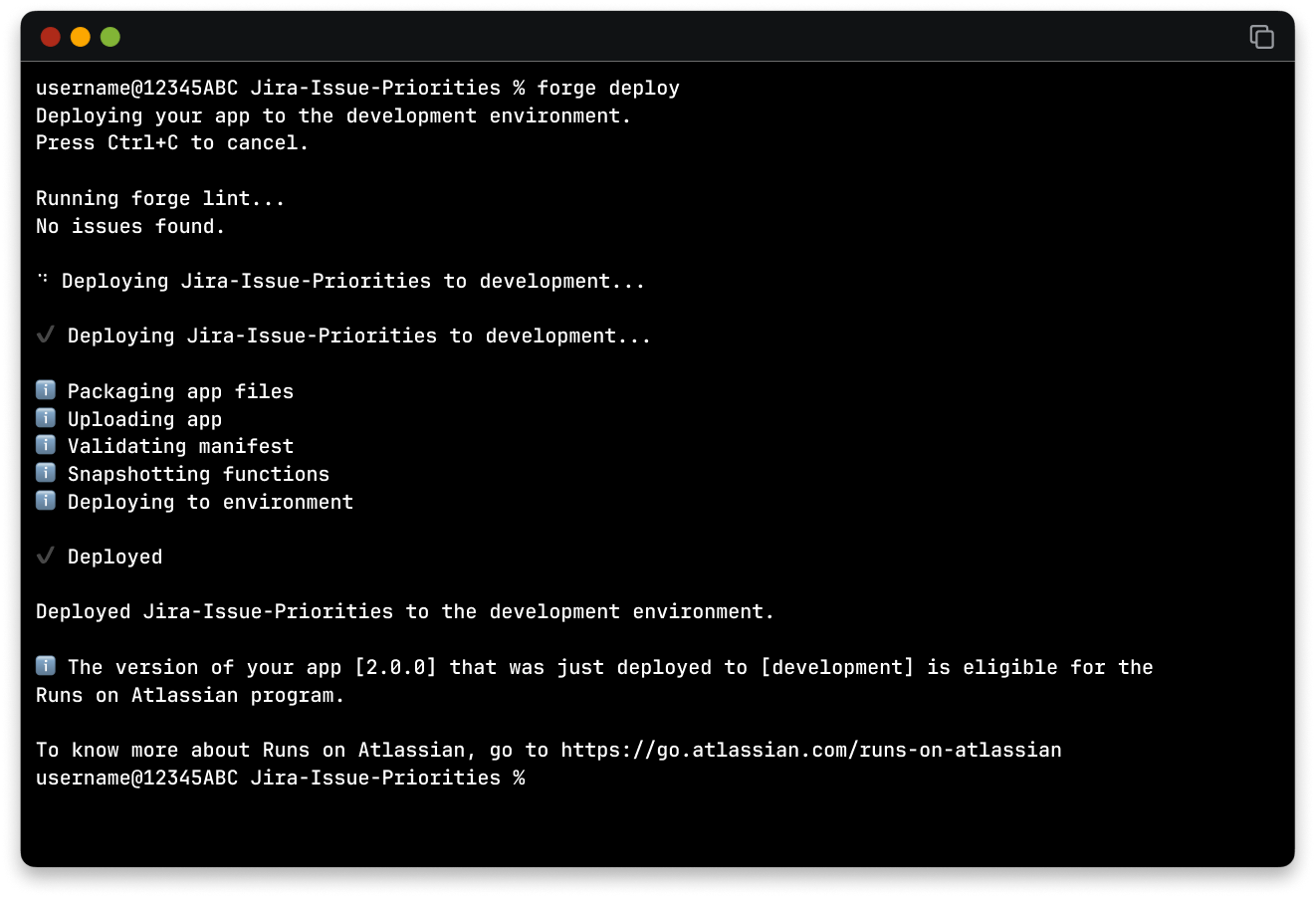Minimize the terminal with yellow button
1316x898 pixels.
coord(81,37)
